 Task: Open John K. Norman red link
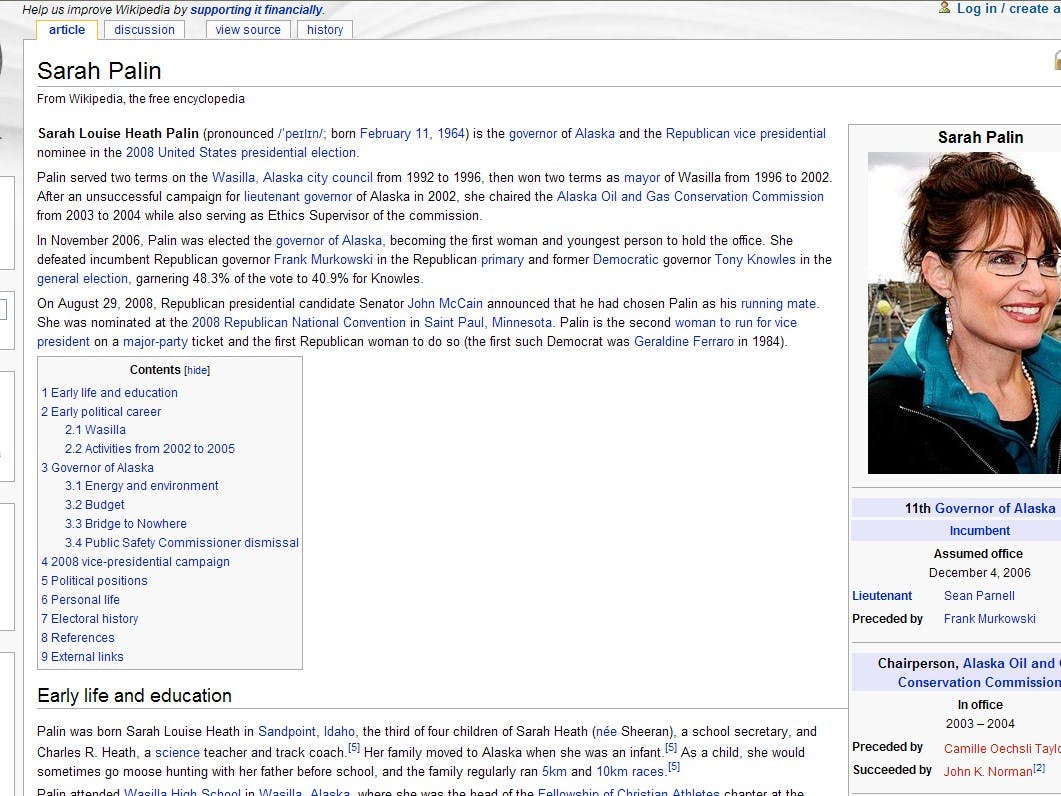988,772
